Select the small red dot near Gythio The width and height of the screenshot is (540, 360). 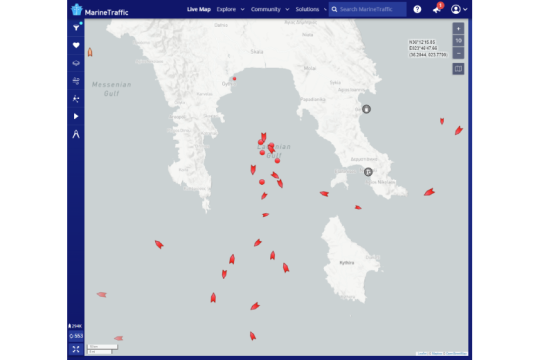point(234,79)
